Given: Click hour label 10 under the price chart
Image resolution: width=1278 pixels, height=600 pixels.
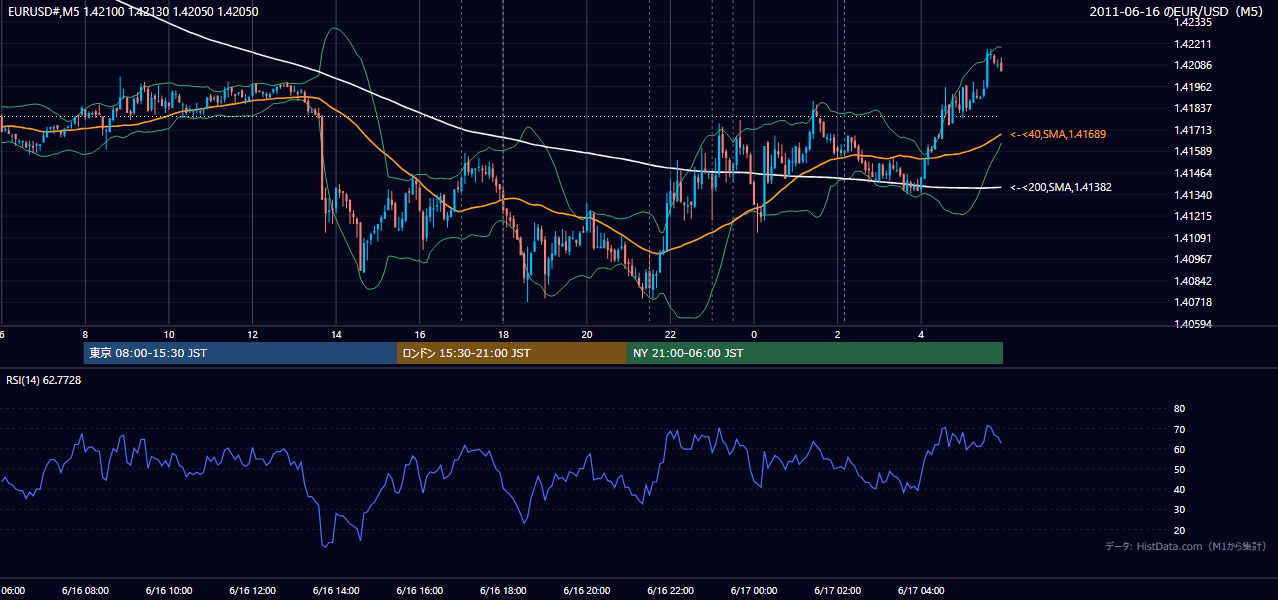Looking at the screenshot, I should tap(168, 334).
